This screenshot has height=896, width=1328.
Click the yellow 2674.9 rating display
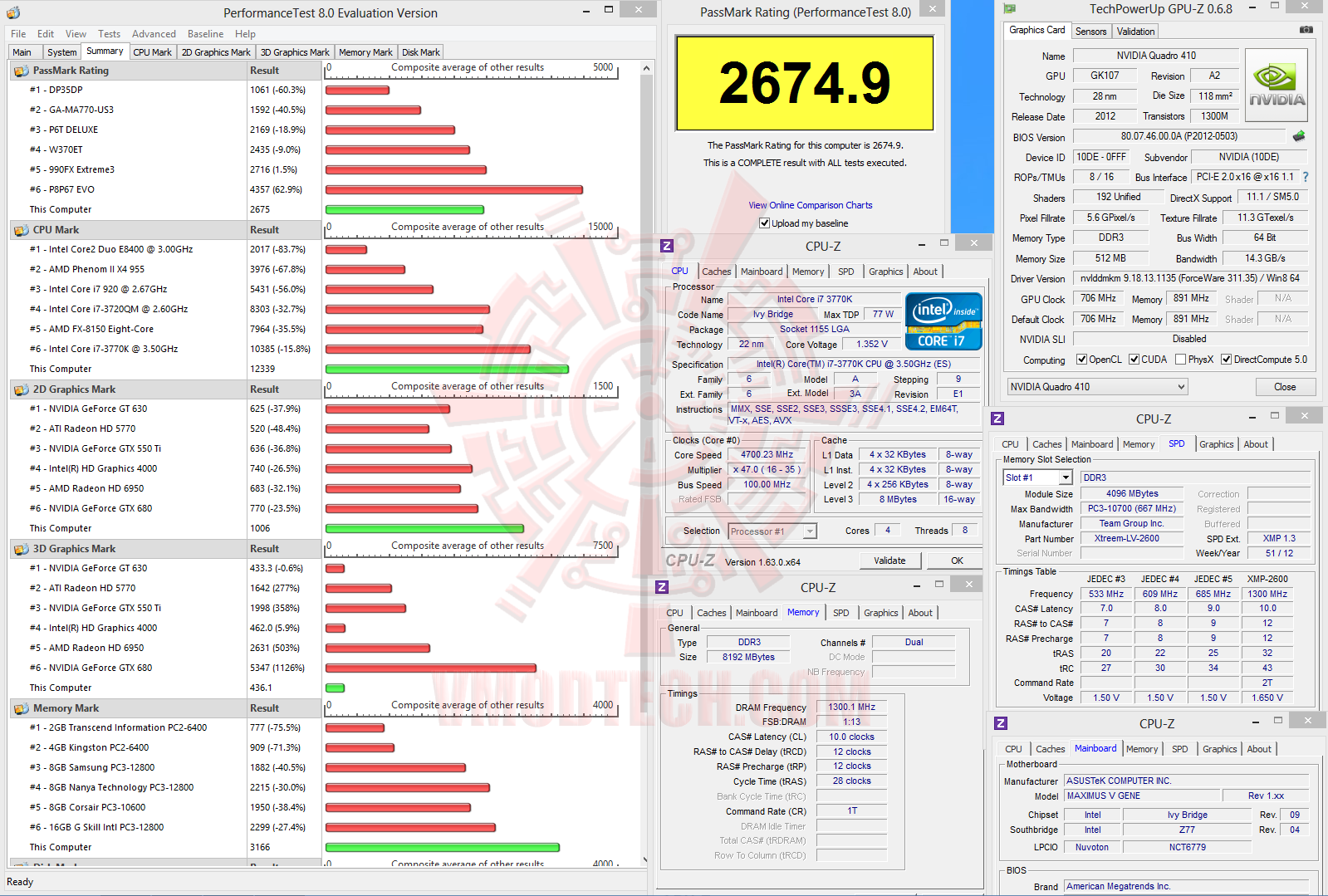pyautogui.click(x=804, y=83)
